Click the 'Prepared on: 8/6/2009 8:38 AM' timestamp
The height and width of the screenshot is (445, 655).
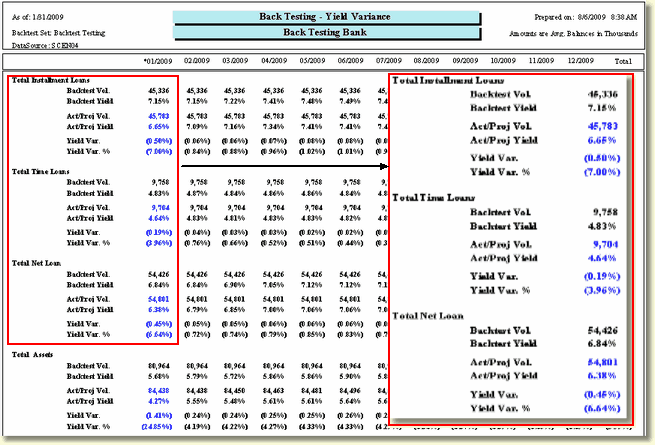[x=586, y=17]
